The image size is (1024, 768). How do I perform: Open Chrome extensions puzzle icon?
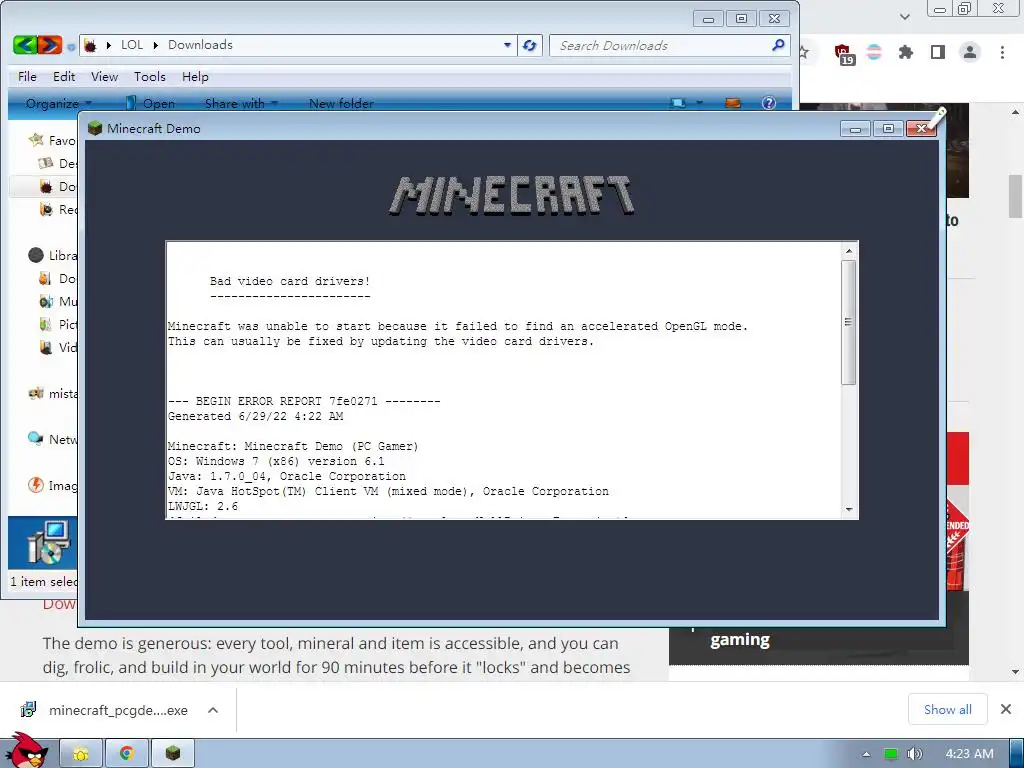click(905, 52)
